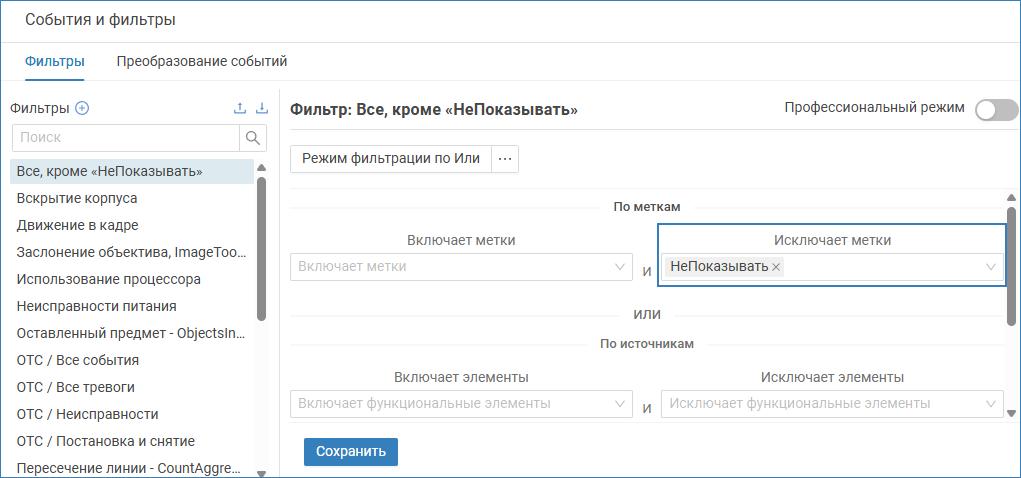
Task: Focus the filter search «Поиск» field
Action: click(x=125, y=137)
